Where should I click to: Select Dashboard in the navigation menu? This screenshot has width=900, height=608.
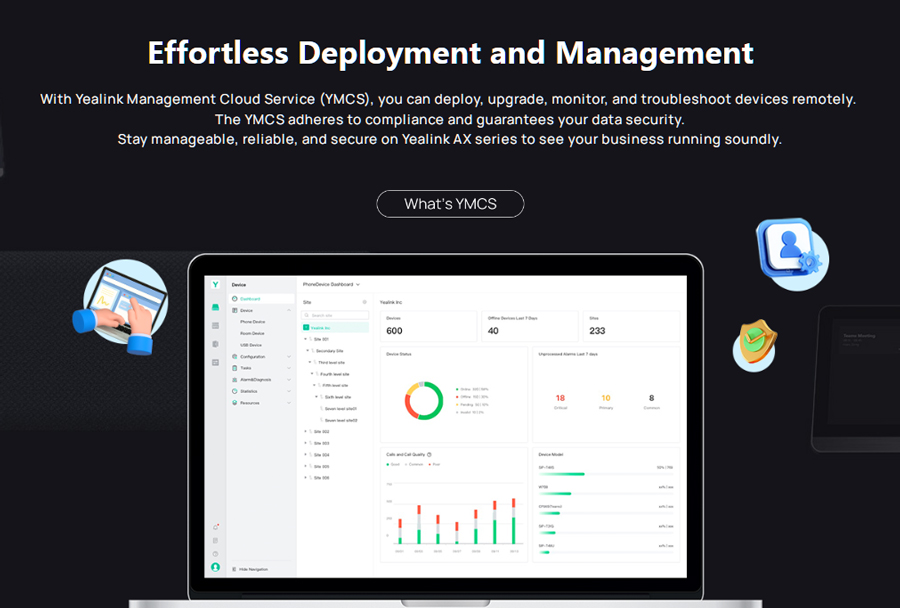(x=249, y=299)
